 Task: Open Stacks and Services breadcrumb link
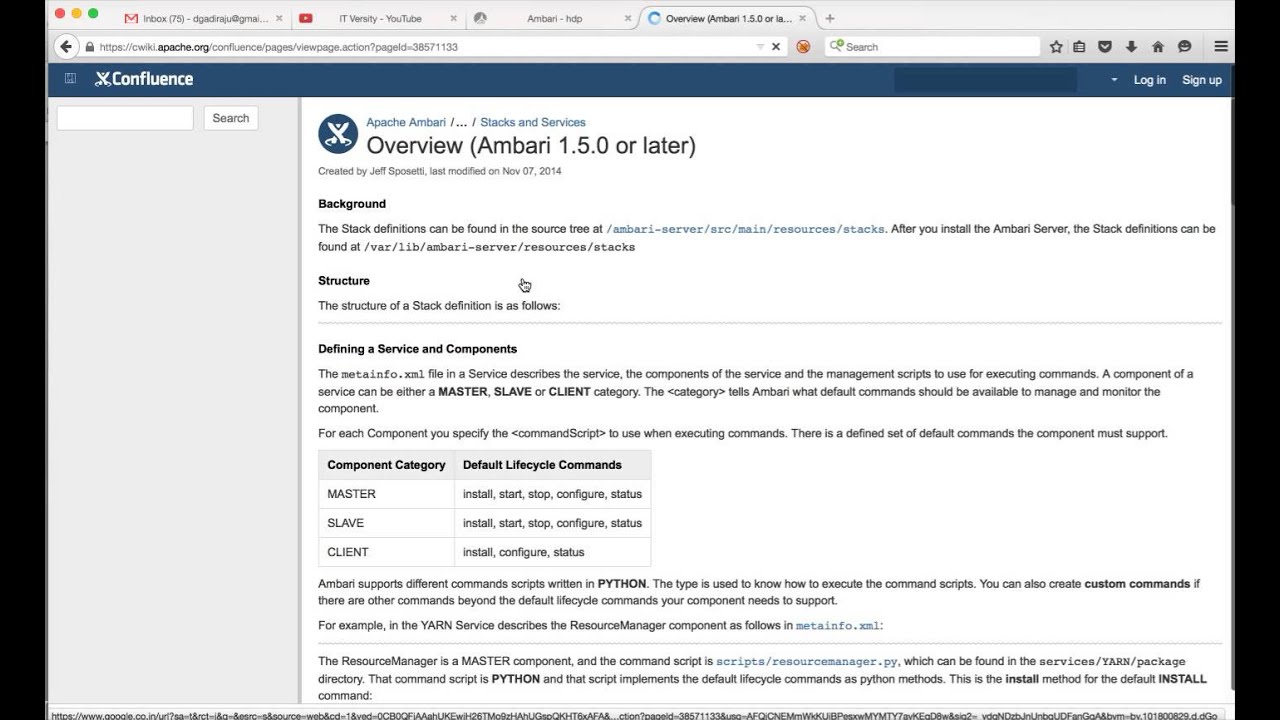533,122
